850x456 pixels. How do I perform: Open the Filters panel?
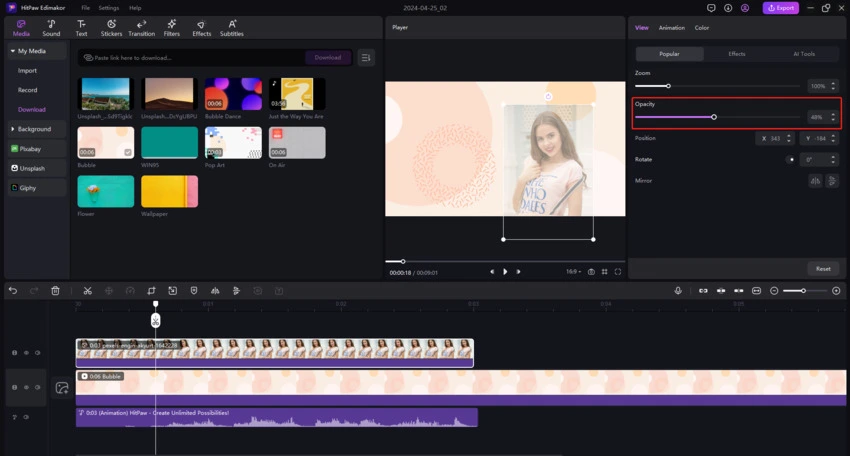172,27
